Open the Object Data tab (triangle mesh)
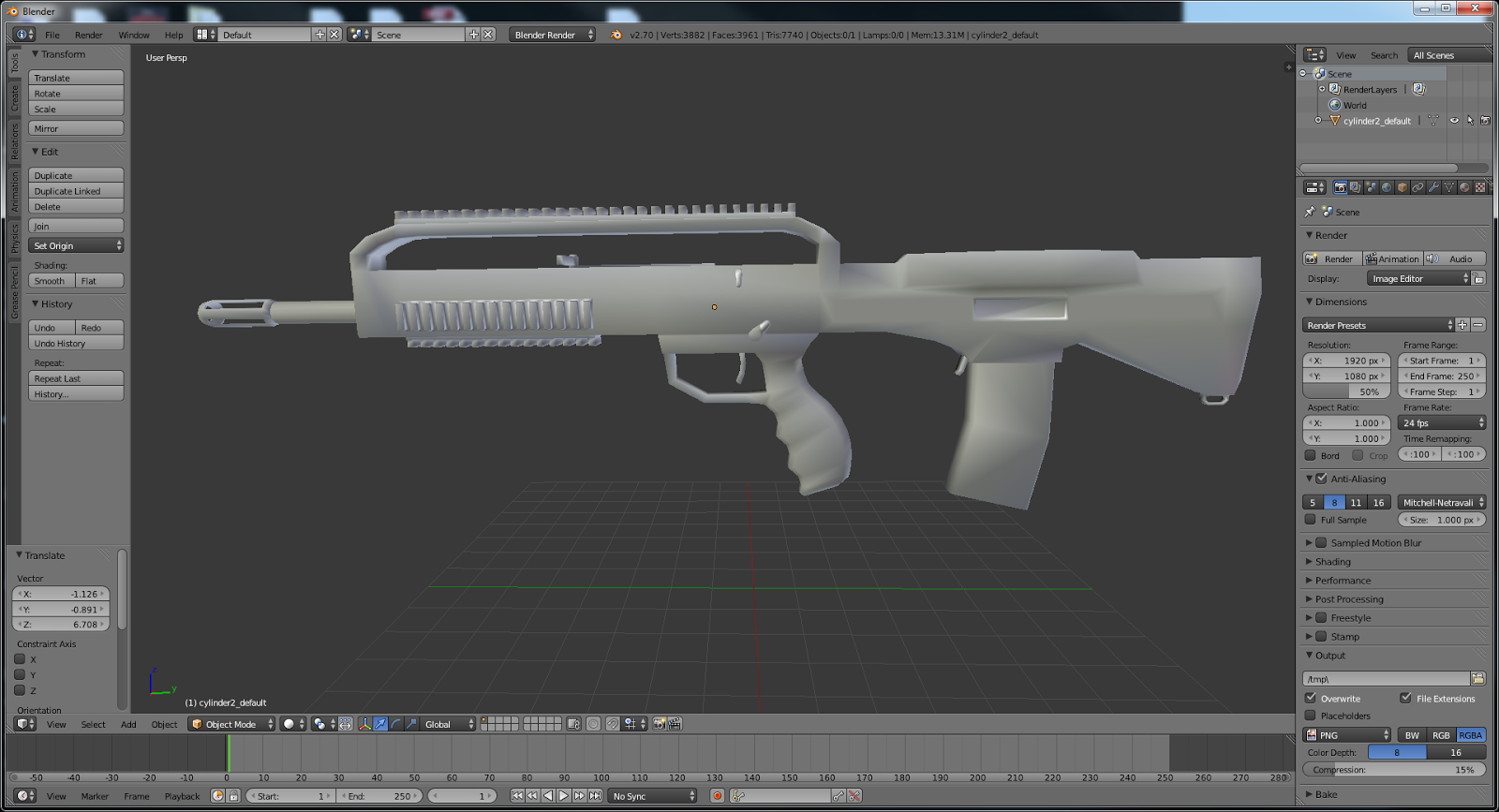 1449,187
